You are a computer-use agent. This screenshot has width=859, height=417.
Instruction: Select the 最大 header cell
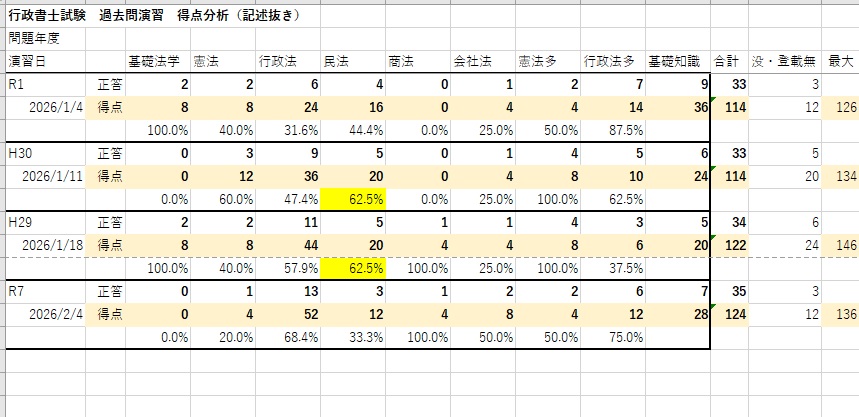pyautogui.click(x=840, y=61)
